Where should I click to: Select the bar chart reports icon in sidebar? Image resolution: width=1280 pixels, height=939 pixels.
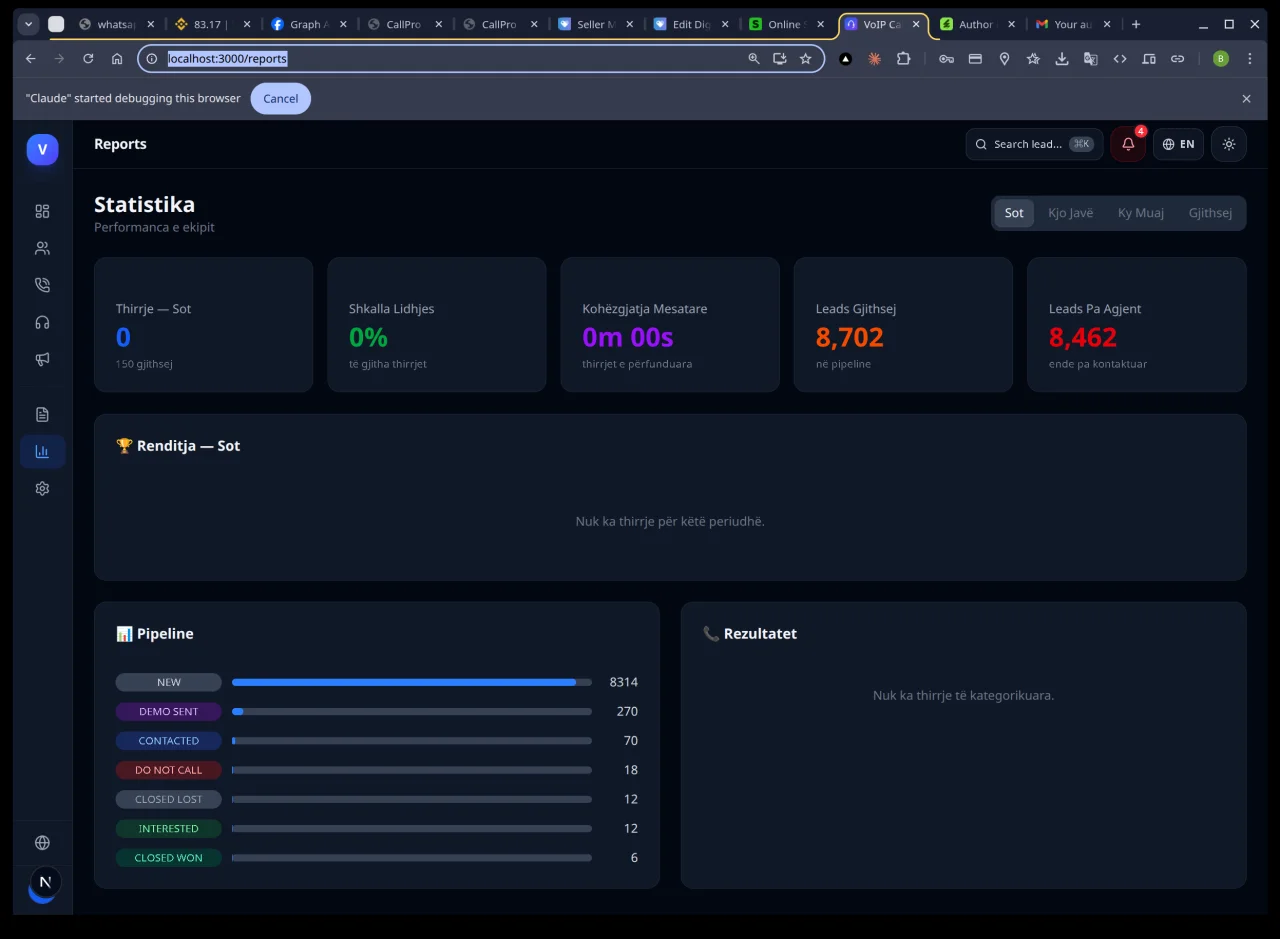point(42,451)
